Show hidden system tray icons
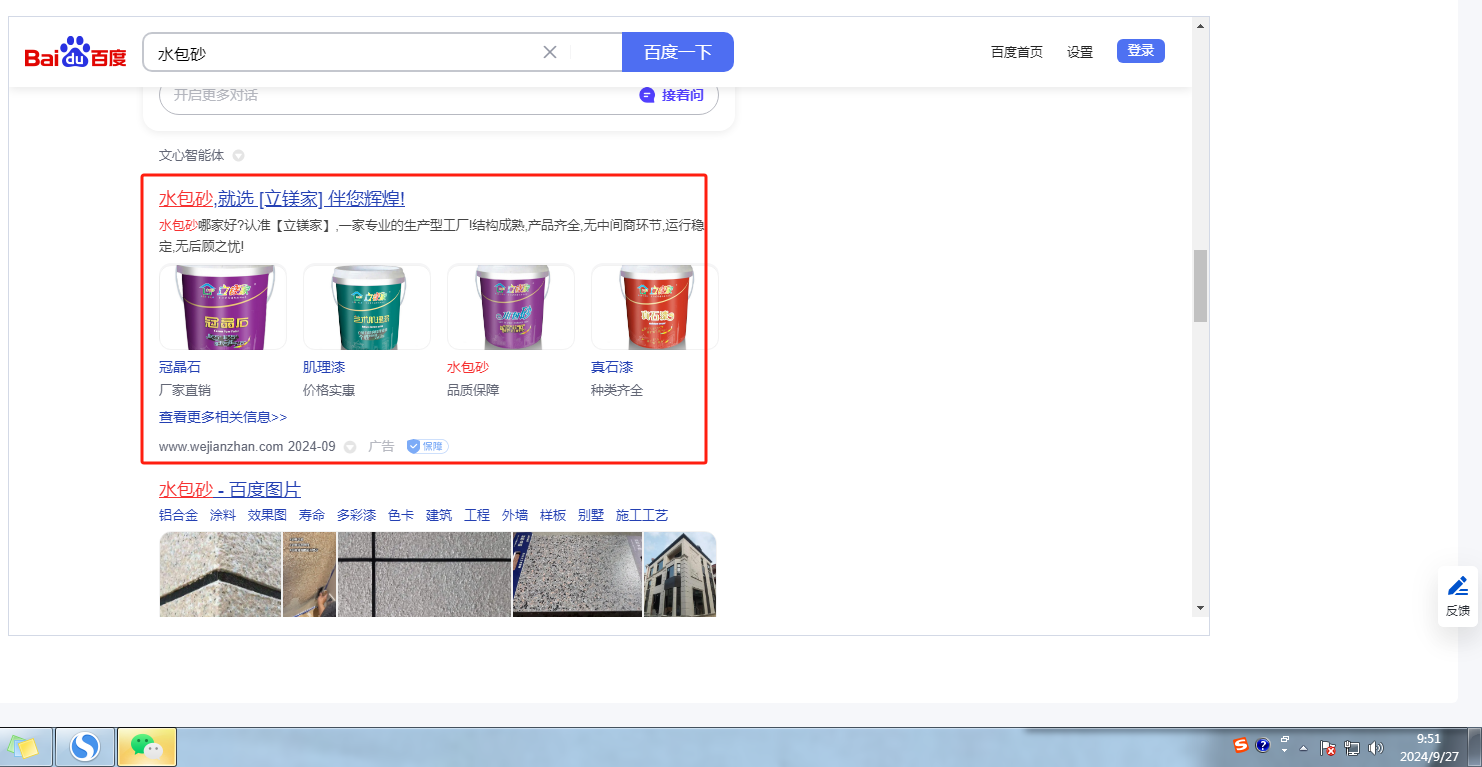 [x=1303, y=747]
